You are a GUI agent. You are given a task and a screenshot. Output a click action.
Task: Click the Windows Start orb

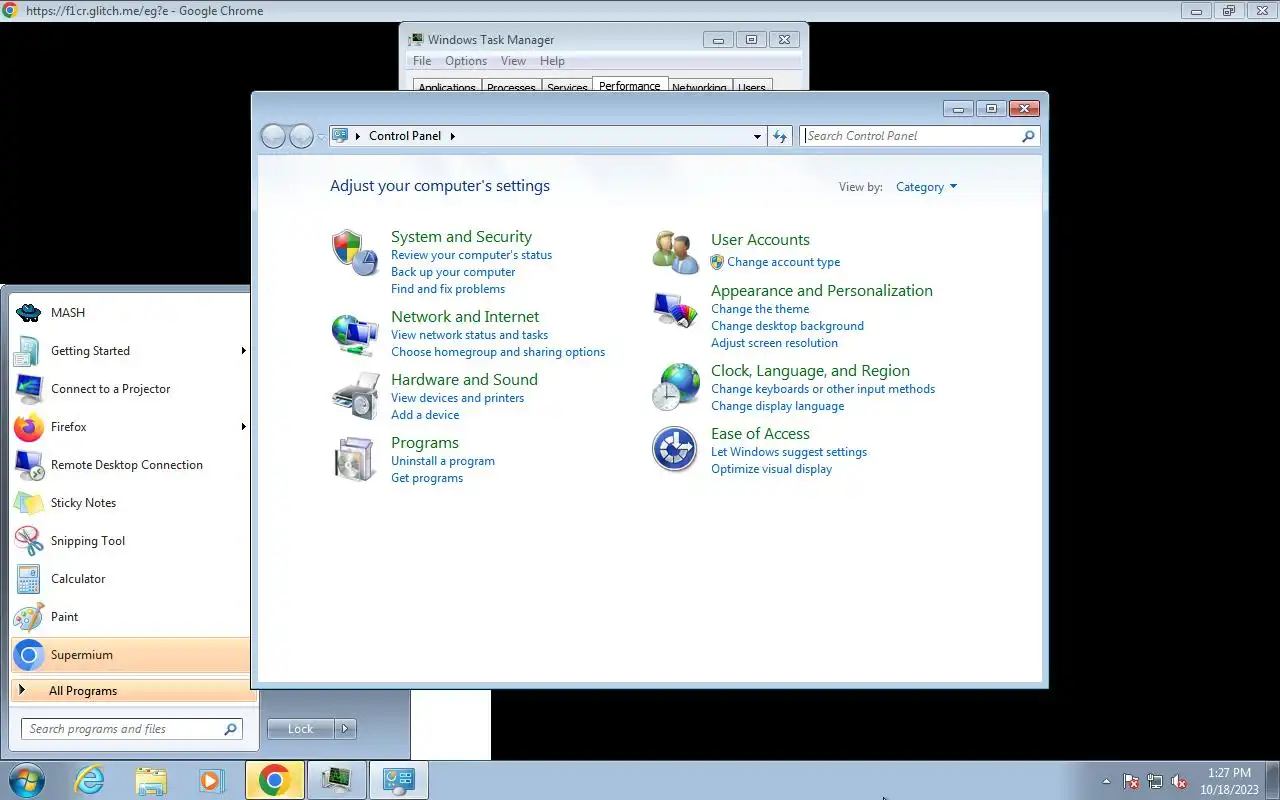(x=26, y=780)
